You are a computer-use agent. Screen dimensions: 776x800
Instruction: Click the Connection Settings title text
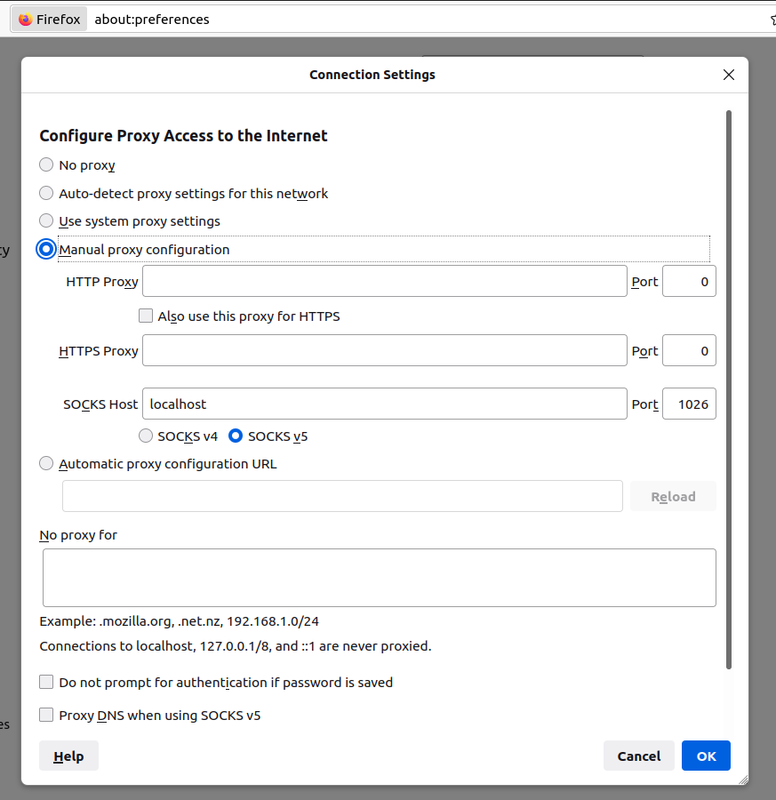(372, 74)
